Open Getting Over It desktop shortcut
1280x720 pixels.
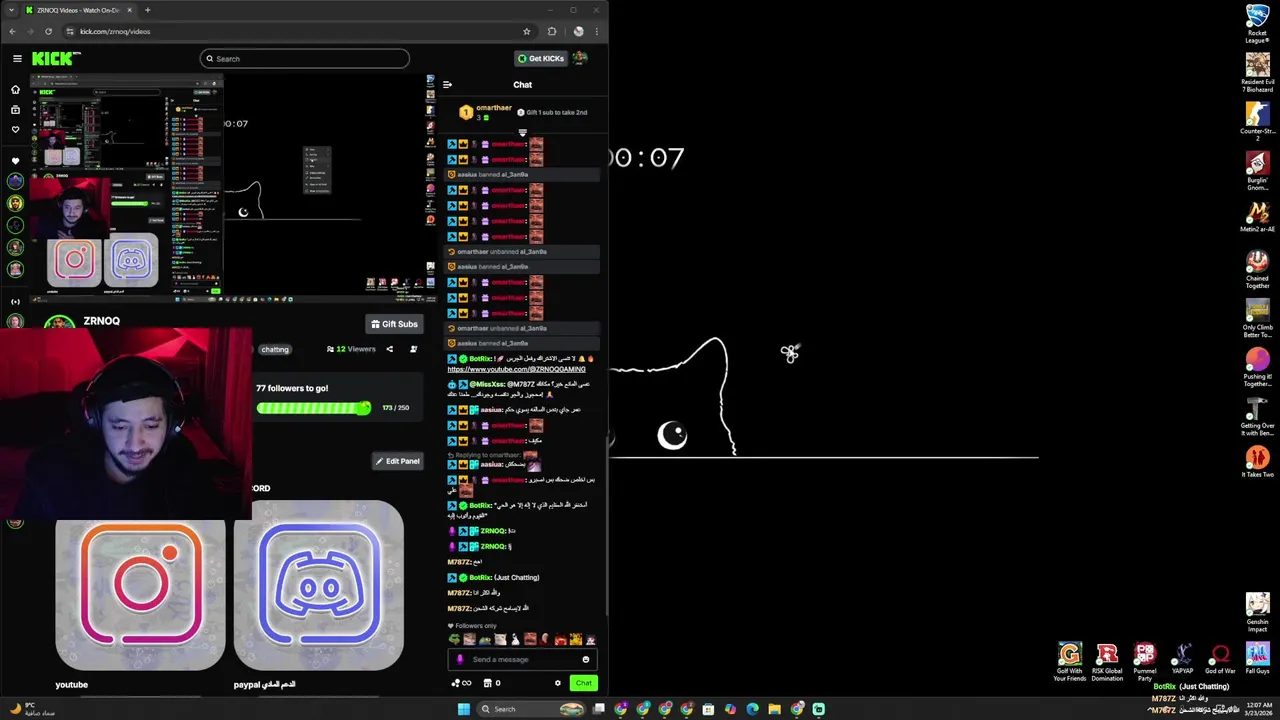click(x=1257, y=415)
